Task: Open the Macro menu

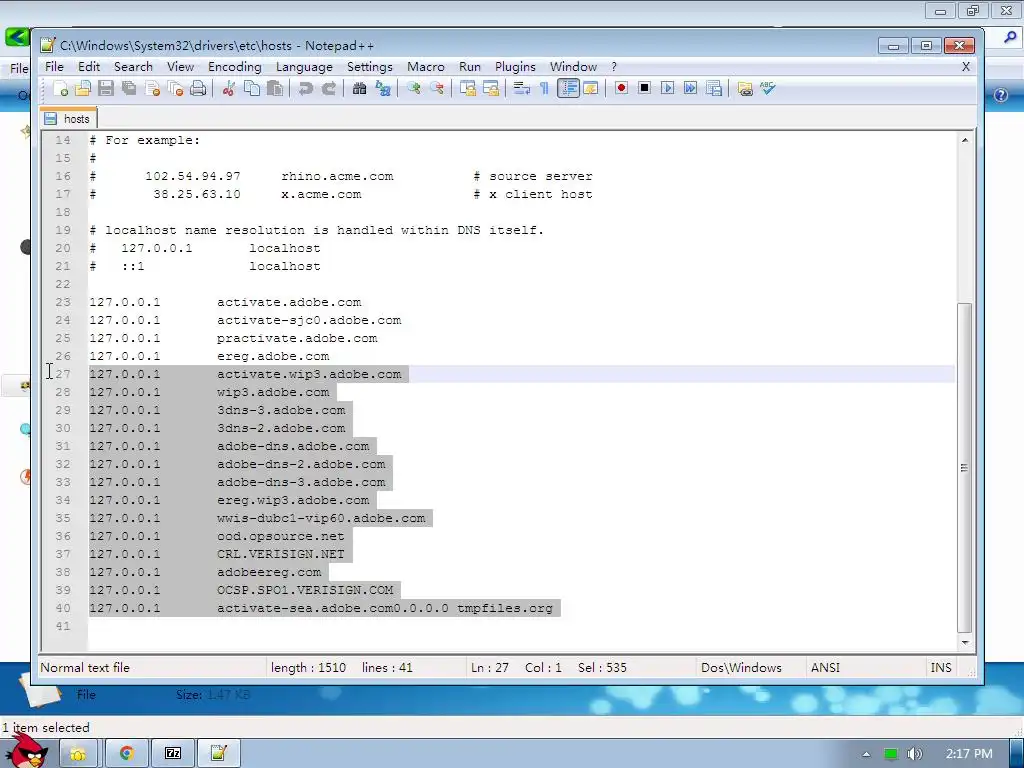Action: click(x=426, y=67)
